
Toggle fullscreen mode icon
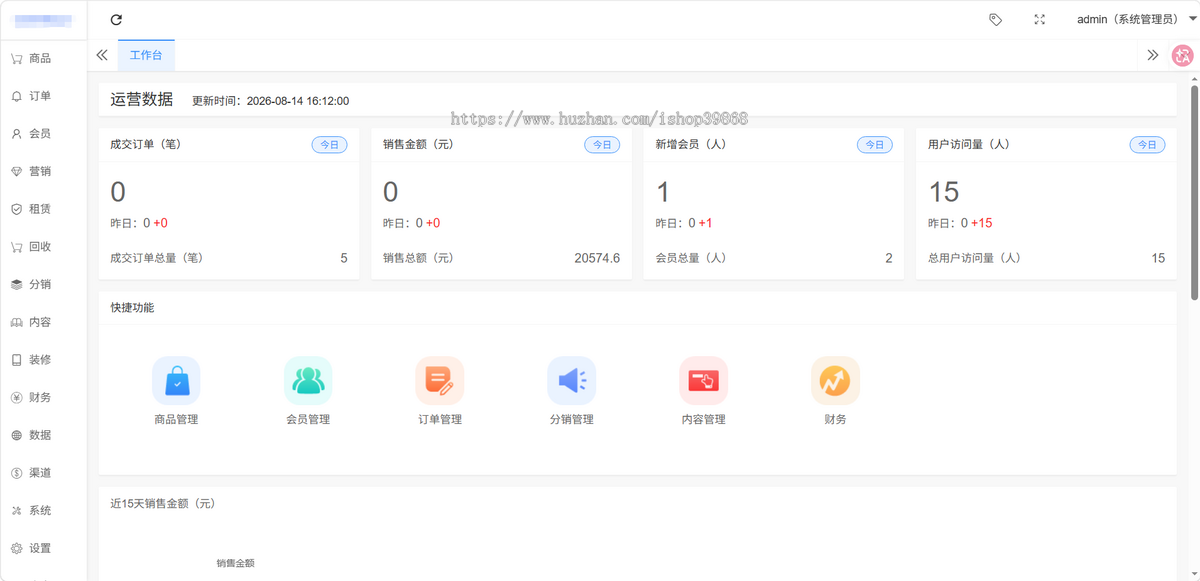(x=1039, y=19)
